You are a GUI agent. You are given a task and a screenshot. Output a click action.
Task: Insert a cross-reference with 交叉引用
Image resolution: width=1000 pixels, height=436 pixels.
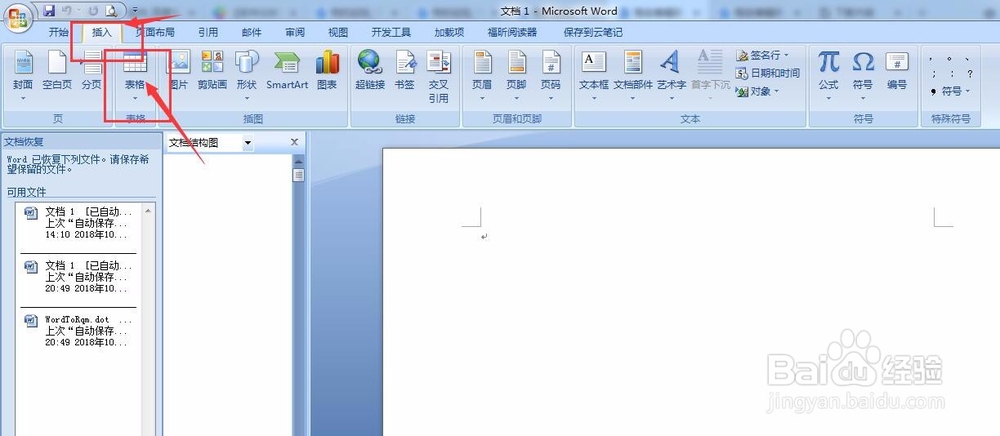point(438,76)
